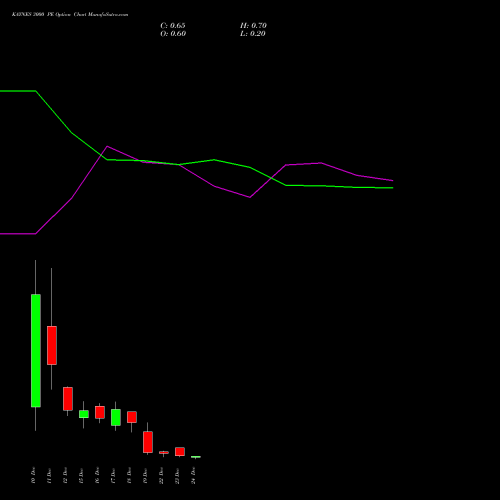The height and width of the screenshot is (500, 500).
Task: Click the tall green candle above 10 Dec
Action: coord(36,350)
